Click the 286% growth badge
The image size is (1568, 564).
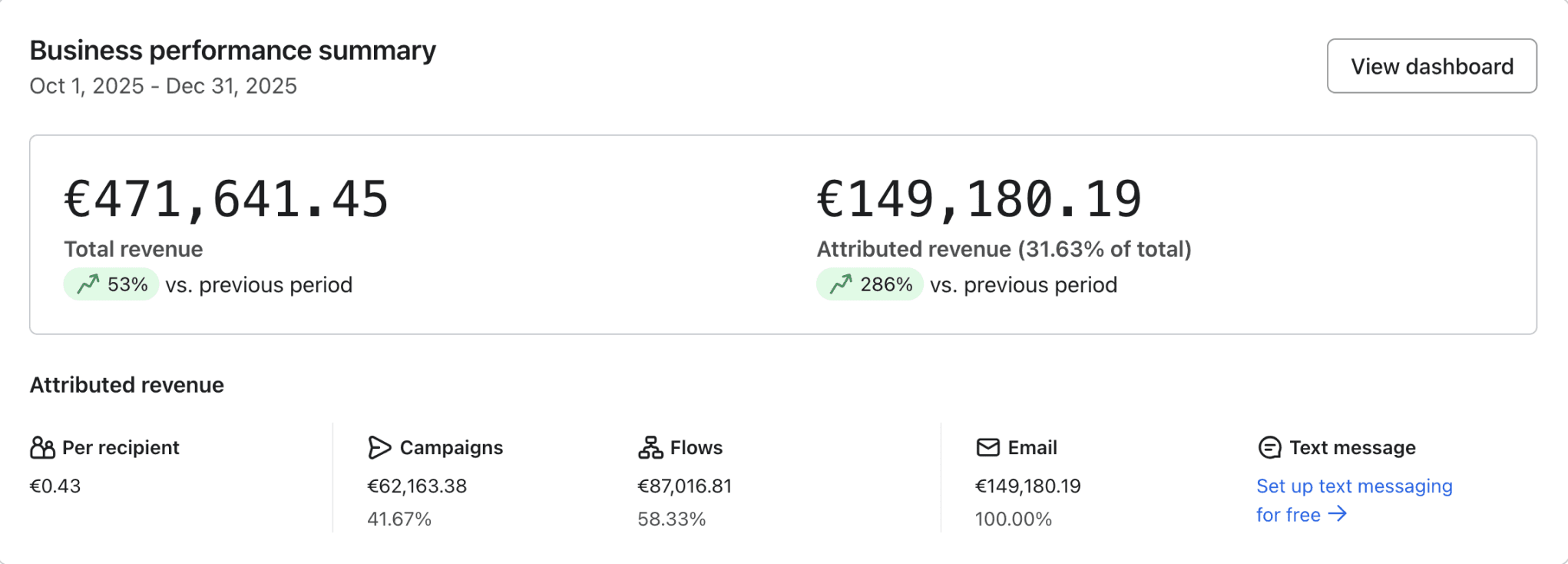click(869, 284)
